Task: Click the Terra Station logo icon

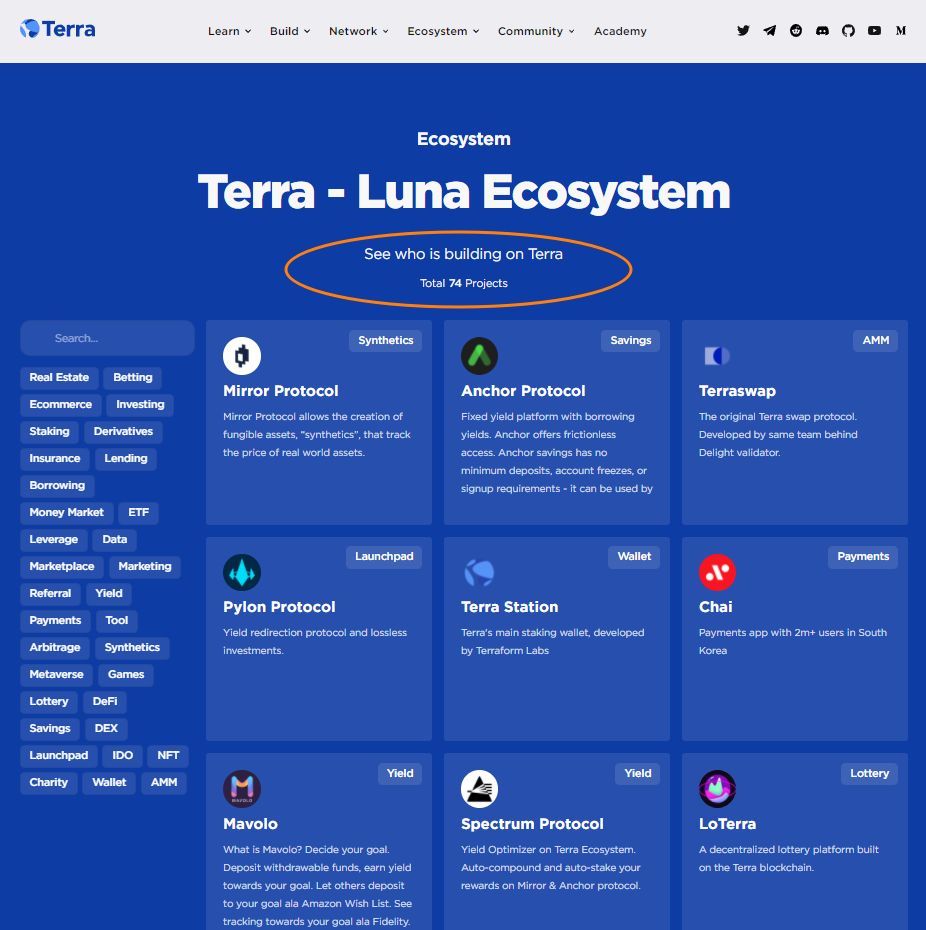Action: 479,572
